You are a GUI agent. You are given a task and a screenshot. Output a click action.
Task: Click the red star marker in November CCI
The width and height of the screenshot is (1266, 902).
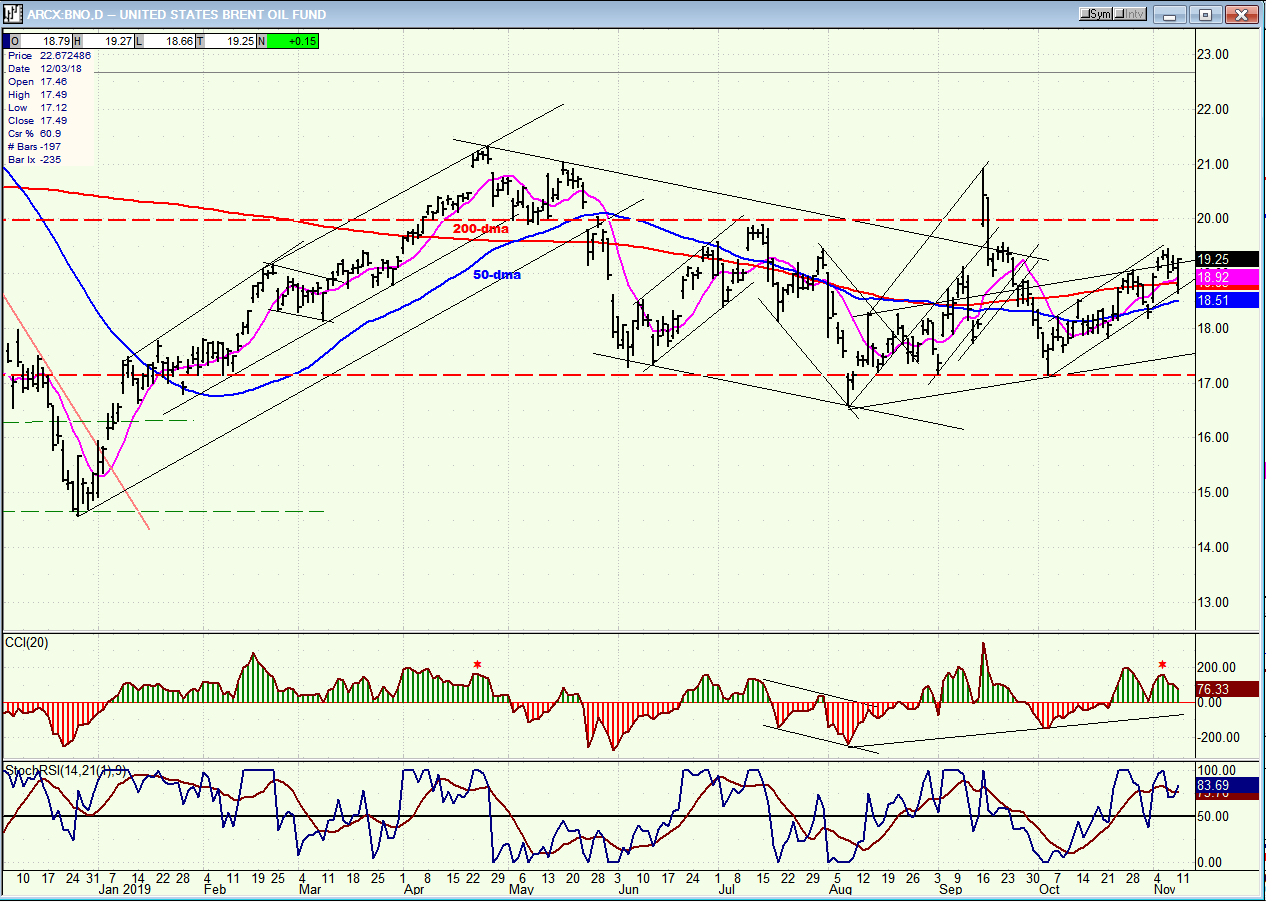coord(1162,665)
